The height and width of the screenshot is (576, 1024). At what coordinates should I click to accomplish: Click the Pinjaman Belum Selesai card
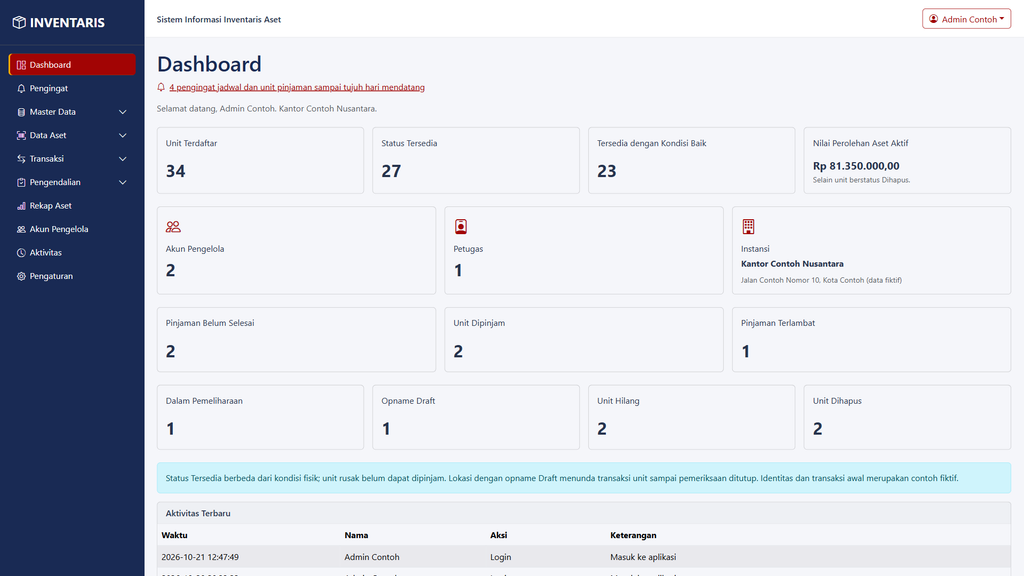tap(296, 340)
